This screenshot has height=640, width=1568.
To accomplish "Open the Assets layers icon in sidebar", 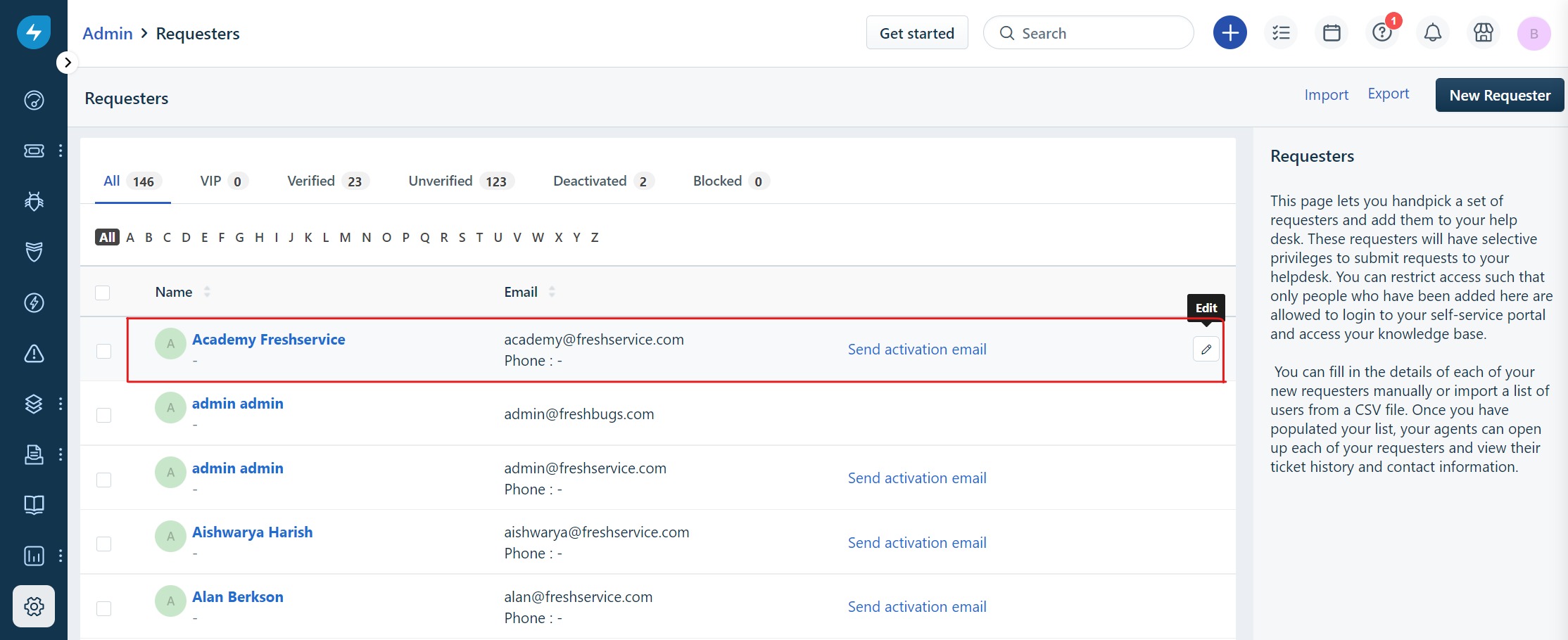I will point(34,404).
